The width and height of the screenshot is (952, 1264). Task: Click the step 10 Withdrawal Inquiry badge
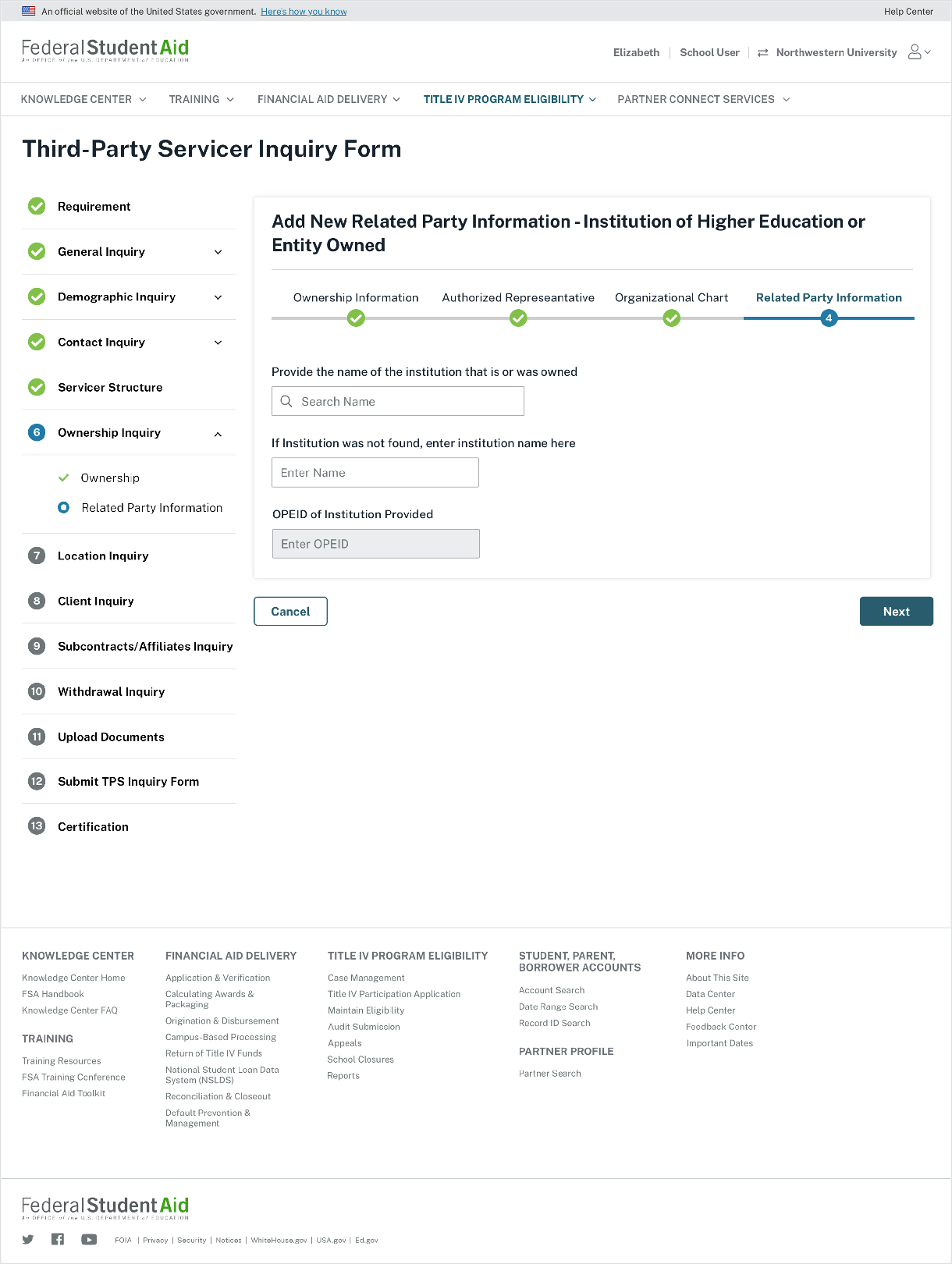tap(37, 691)
